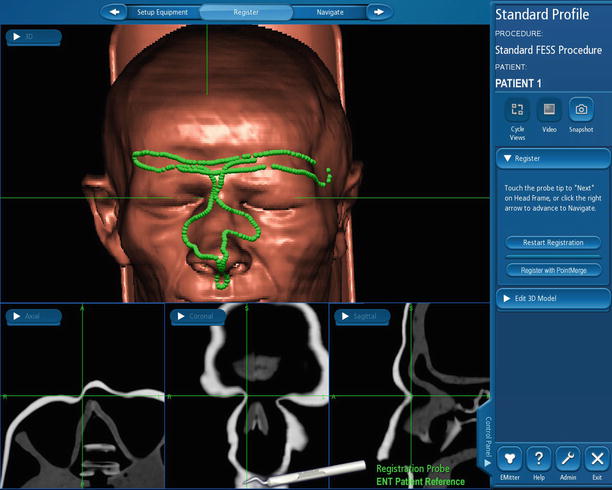This screenshot has width=612, height=490.
Task: Open the Video recording tool
Action: click(548, 111)
